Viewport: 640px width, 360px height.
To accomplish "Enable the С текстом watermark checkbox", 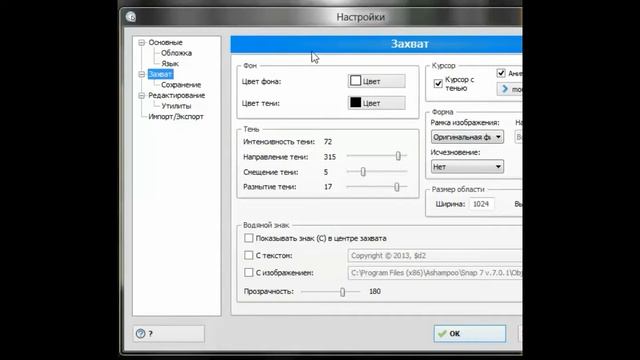I will click(x=249, y=255).
